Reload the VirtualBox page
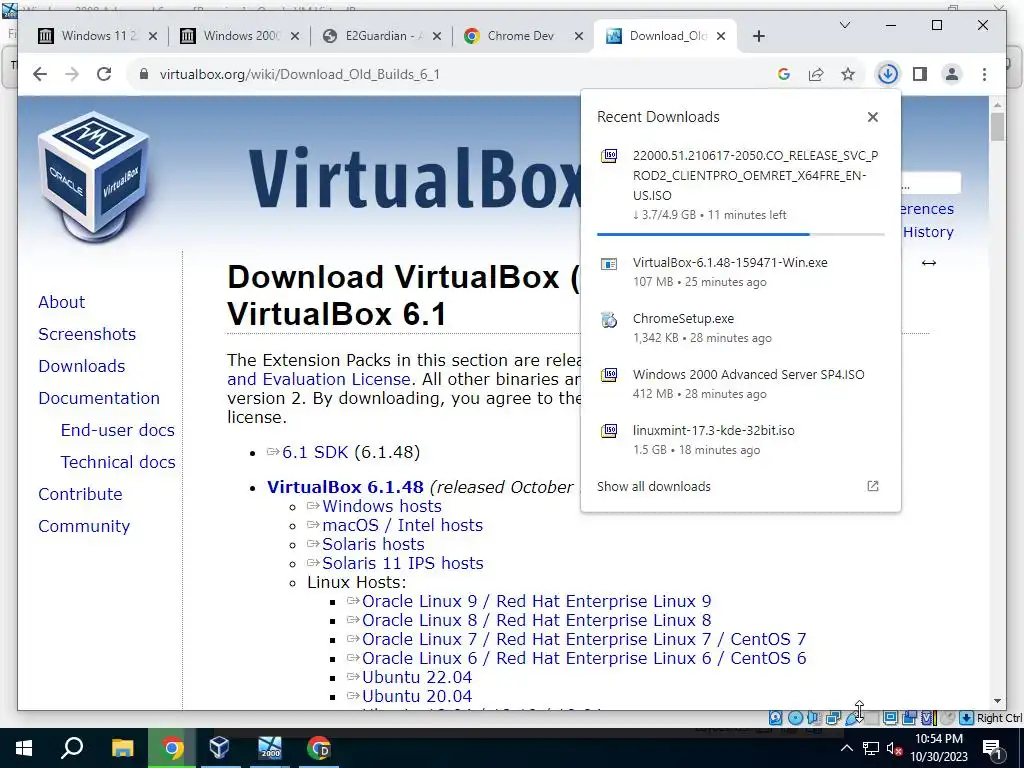1024x768 pixels. pos(104,74)
